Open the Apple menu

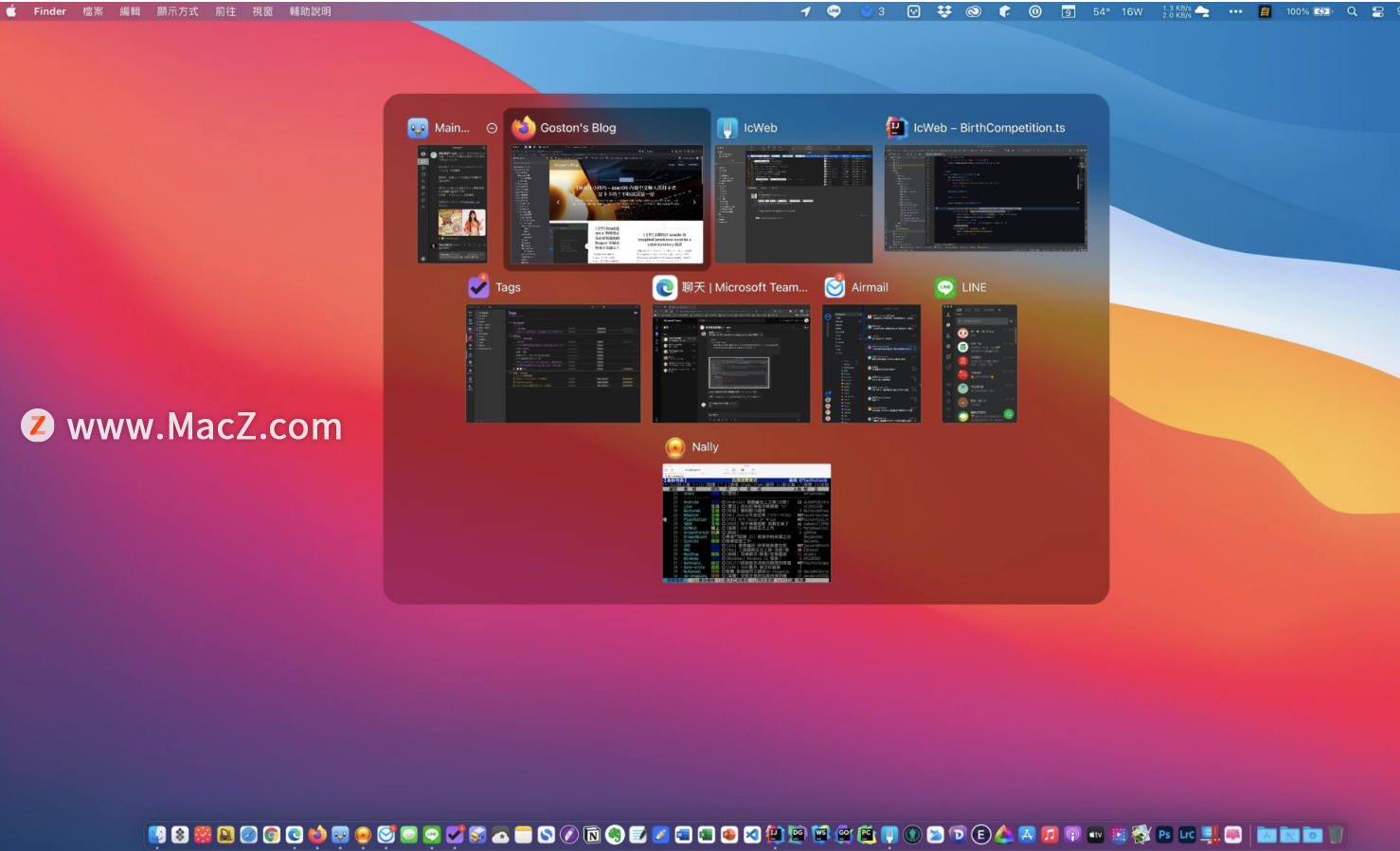click(x=11, y=11)
